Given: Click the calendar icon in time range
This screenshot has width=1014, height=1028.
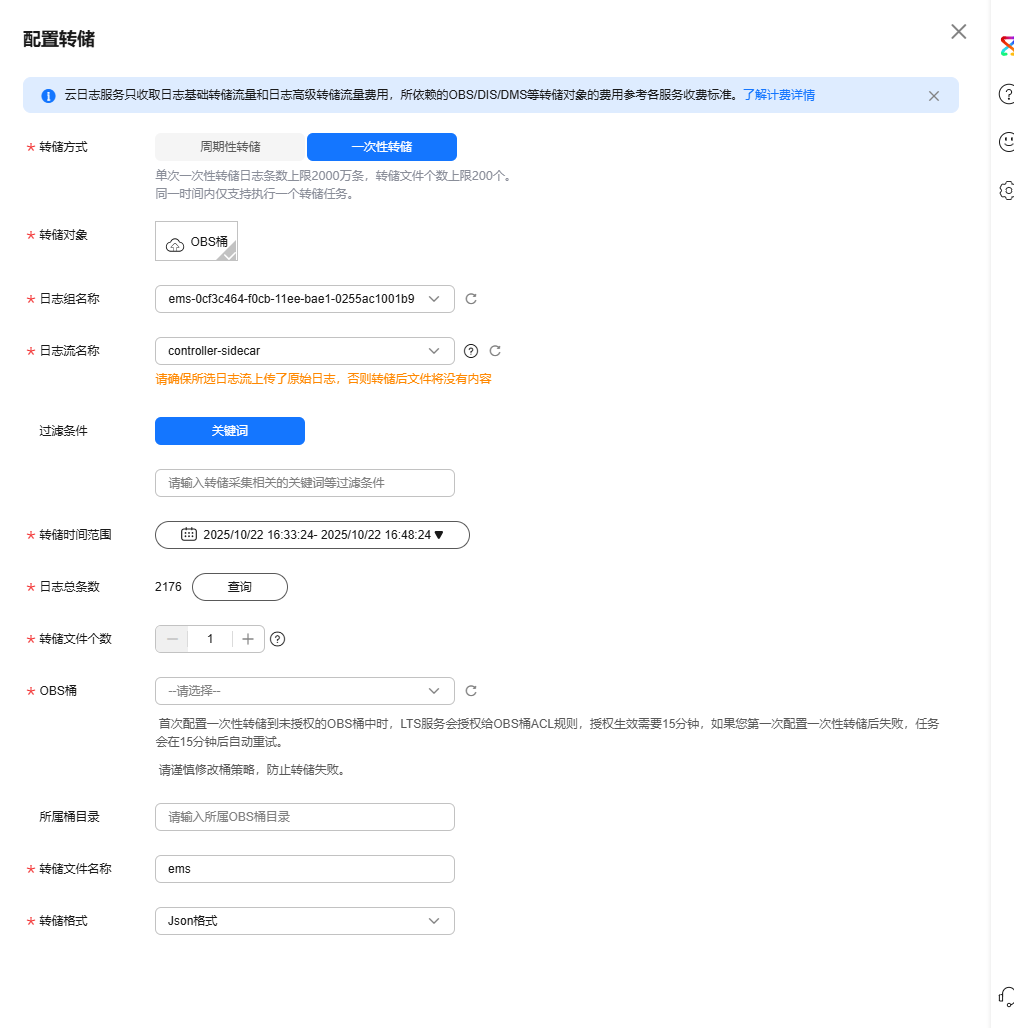Looking at the screenshot, I should pyautogui.click(x=189, y=534).
